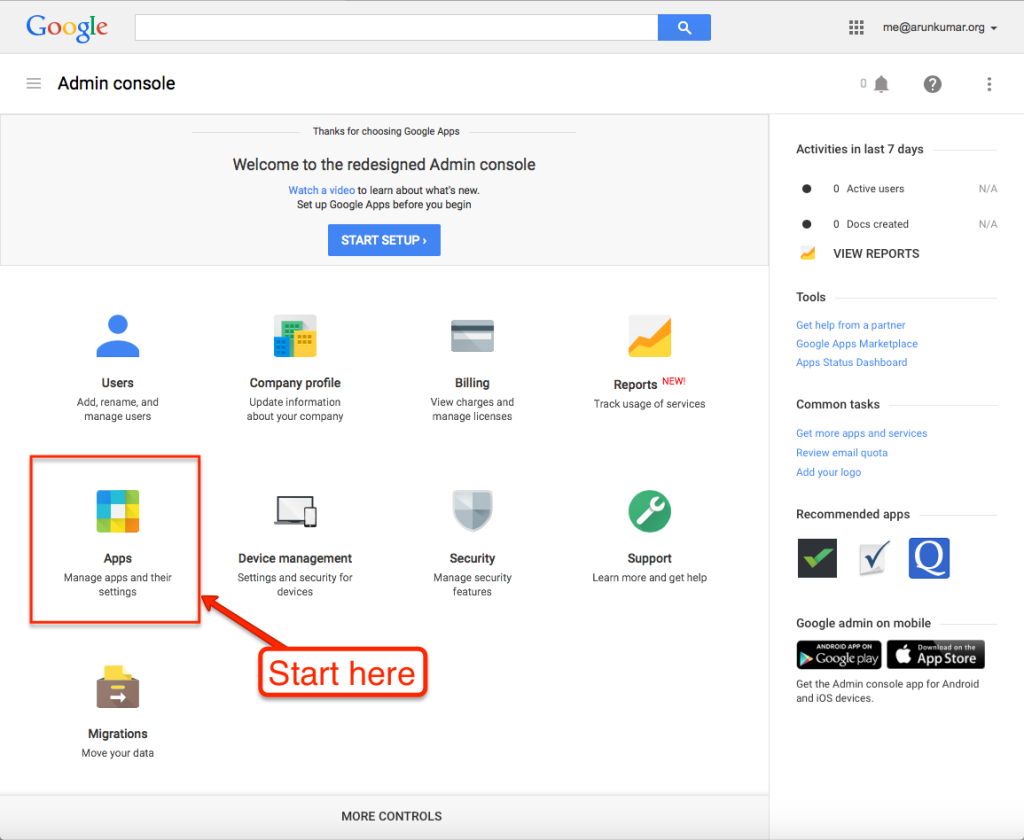This screenshot has width=1024, height=840.
Task: Click the Migrations label text
Action: point(118,734)
